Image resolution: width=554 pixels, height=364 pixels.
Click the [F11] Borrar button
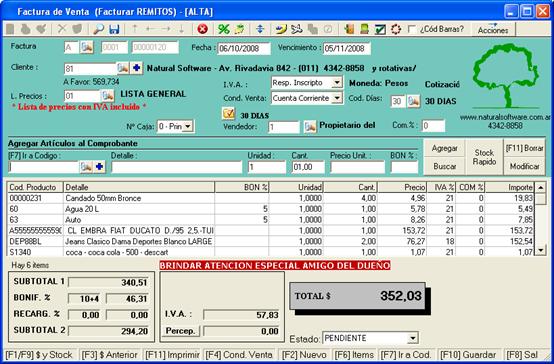(x=524, y=148)
